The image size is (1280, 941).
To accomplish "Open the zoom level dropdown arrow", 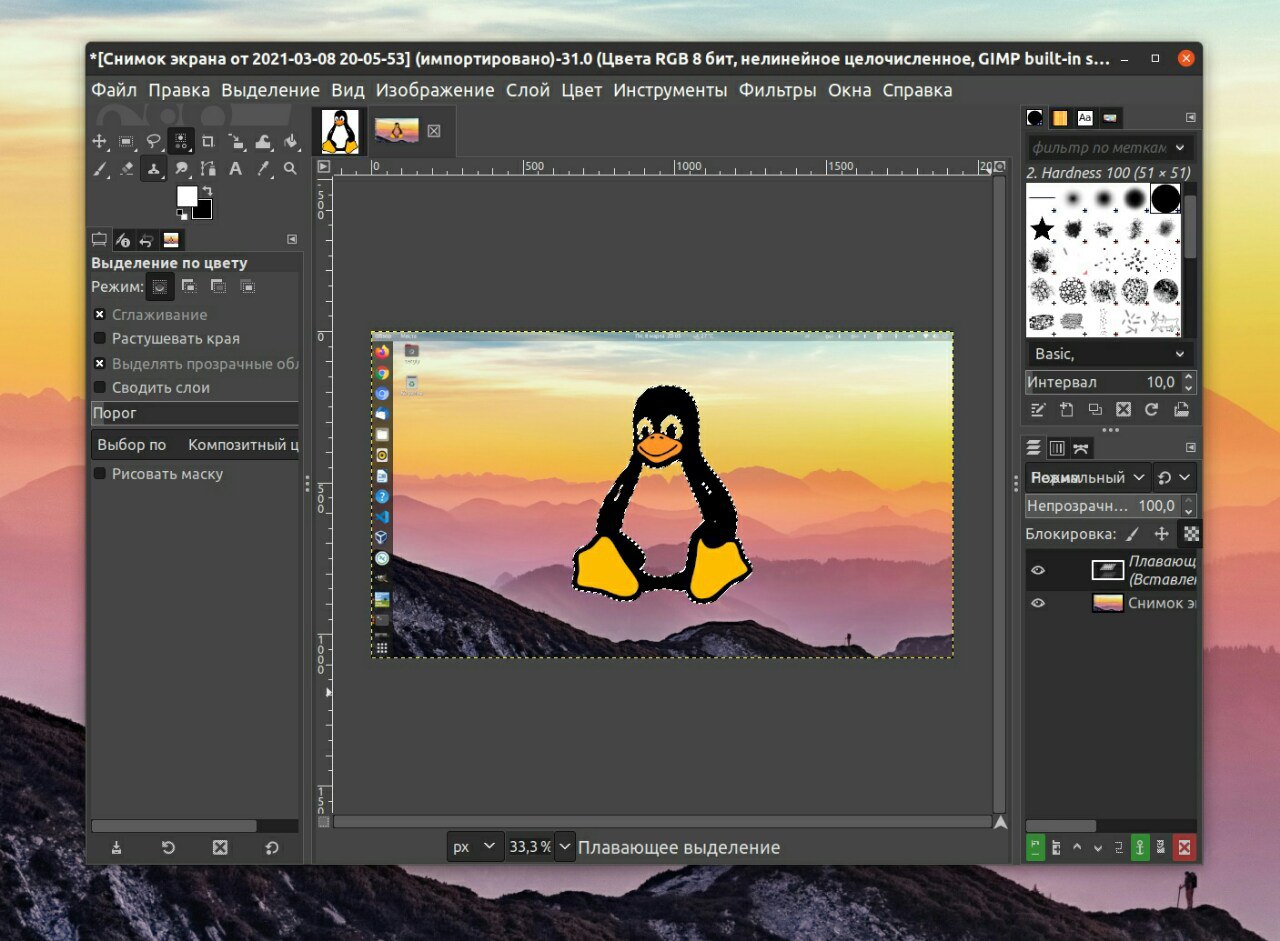I will [x=565, y=846].
